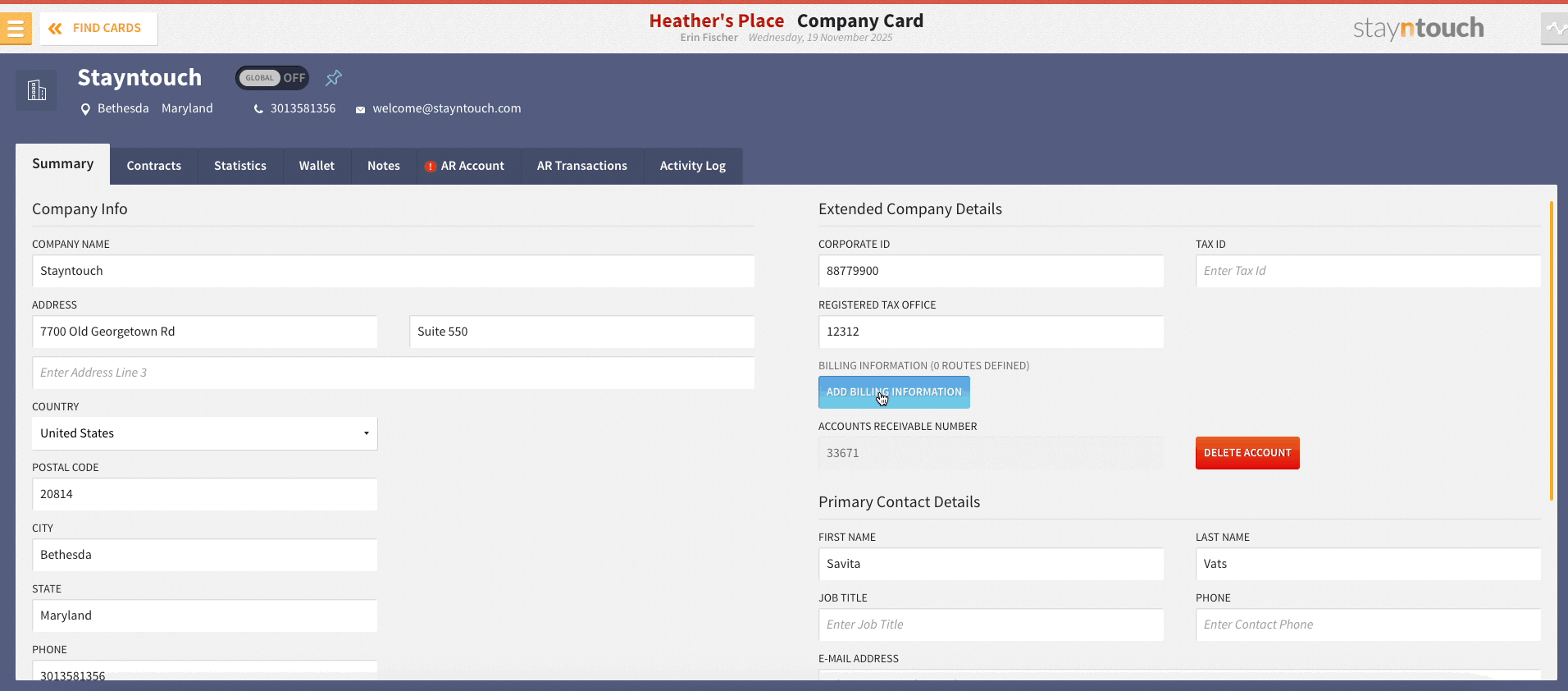
Task: Click the envelope icon by welcome@stayntouch.com
Action: pyautogui.click(x=360, y=110)
